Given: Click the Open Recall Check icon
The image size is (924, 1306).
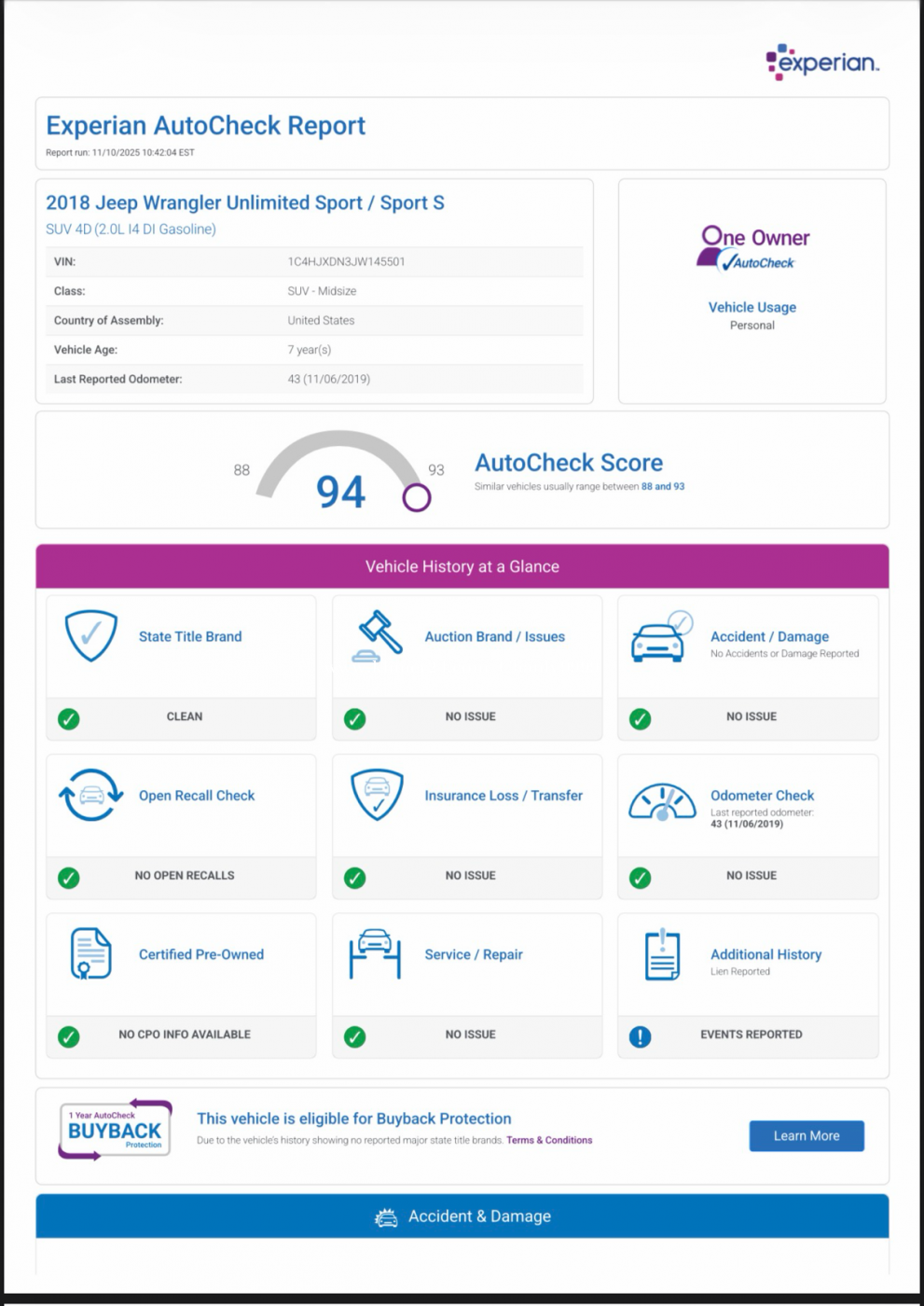Looking at the screenshot, I should tap(90, 796).
